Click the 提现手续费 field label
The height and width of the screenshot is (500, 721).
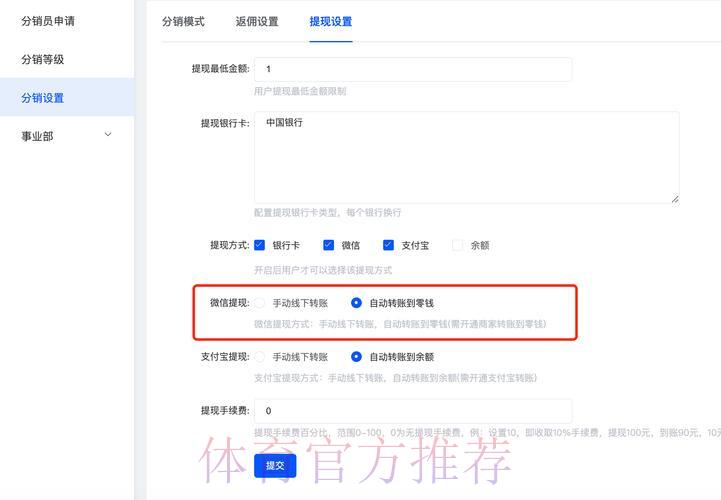[225, 411]
